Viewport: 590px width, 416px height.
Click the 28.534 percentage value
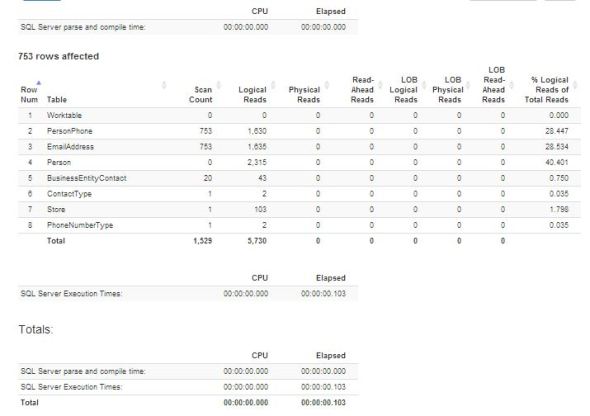click(557, 147)
